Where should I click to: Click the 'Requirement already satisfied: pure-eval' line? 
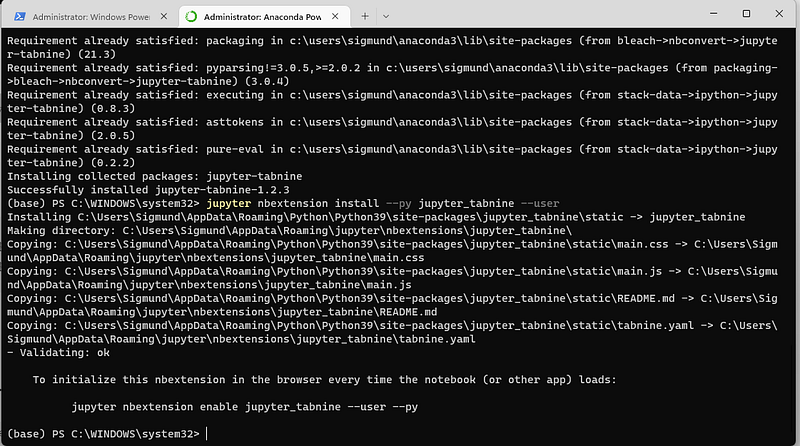click(x=392, y=156)
